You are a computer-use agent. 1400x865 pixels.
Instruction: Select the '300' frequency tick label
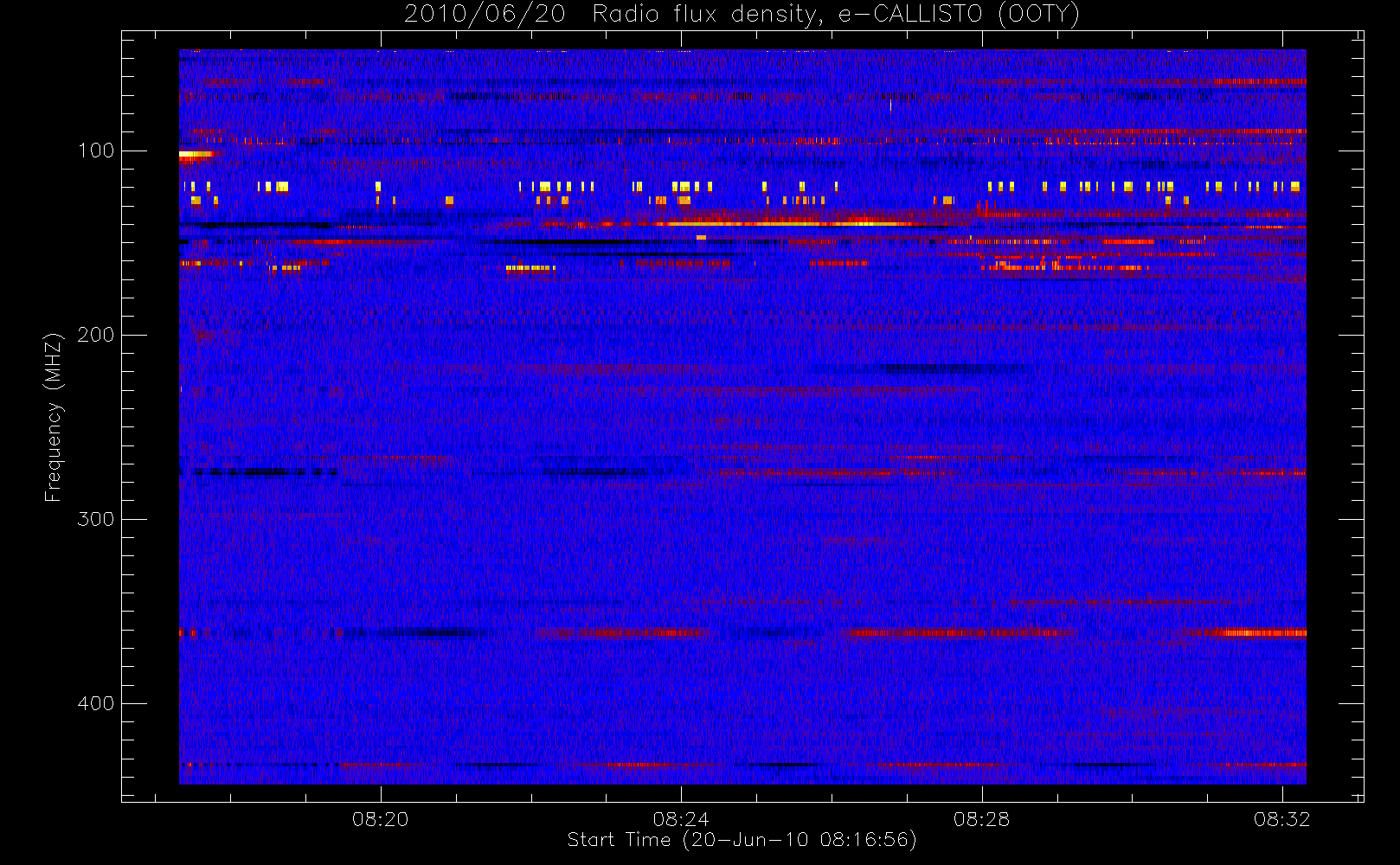click(96, 519)
